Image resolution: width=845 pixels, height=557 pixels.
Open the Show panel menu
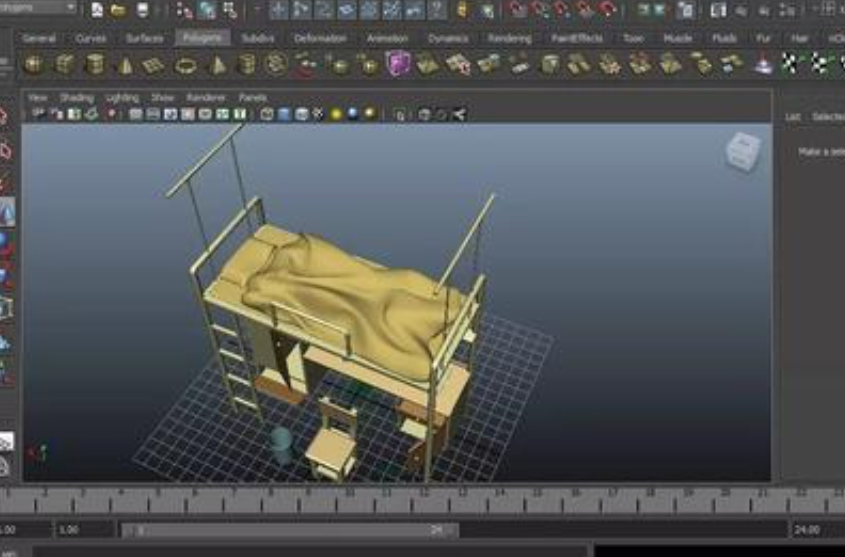(x=162, y=98)
